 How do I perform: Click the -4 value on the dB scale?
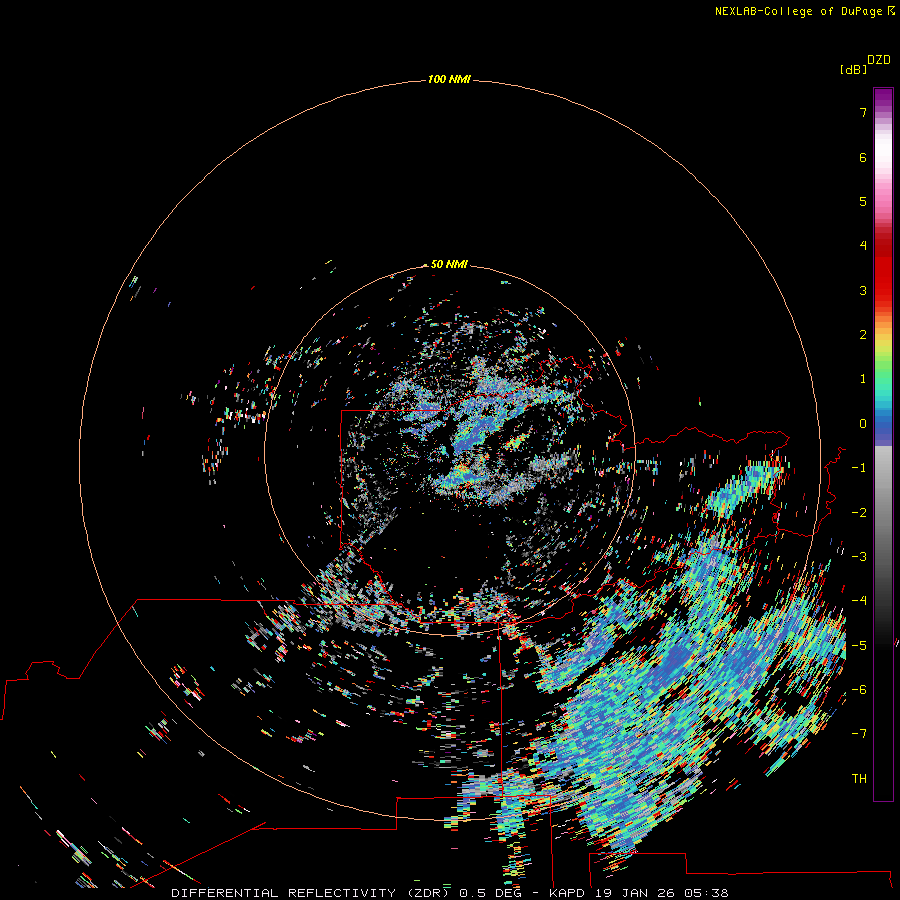click(859, 601)
